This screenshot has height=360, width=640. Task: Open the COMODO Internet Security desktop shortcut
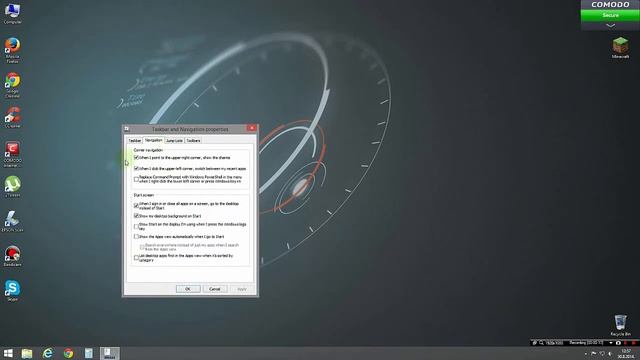[x=12, y=154]
